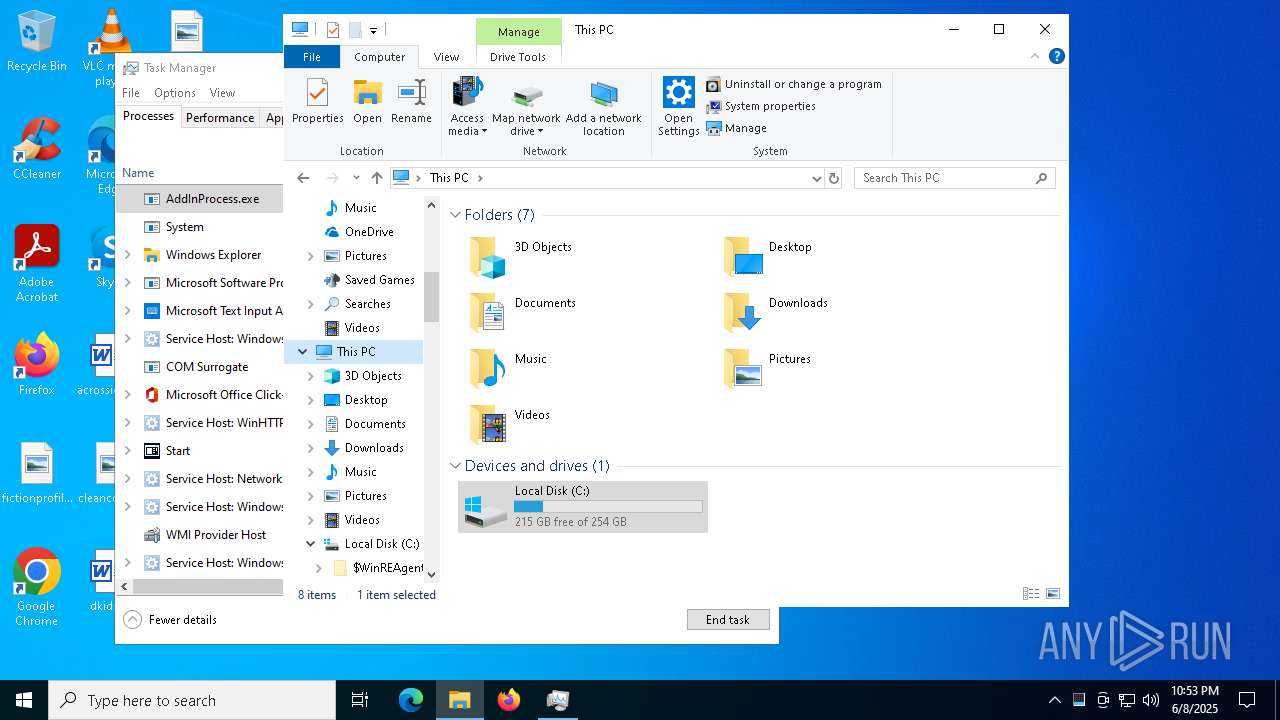The width and height of the screenshot is (1280, 720).
Task: Open the Map network drive dropdown
Action: (526, 125)
